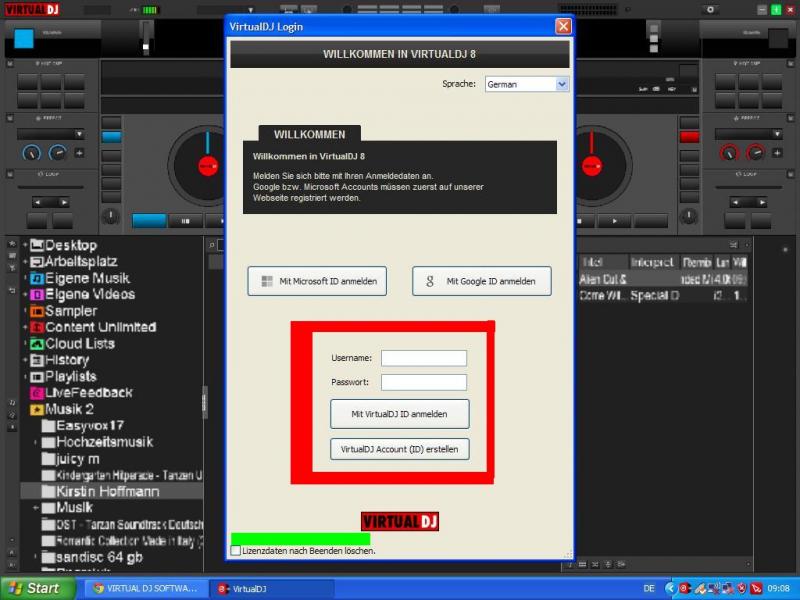This screenshot has height=600, width=800.
Task: Click 'Mit VirtualDJ ID anmelden' button
Action: pyautogui.click(x=399, y=414)
